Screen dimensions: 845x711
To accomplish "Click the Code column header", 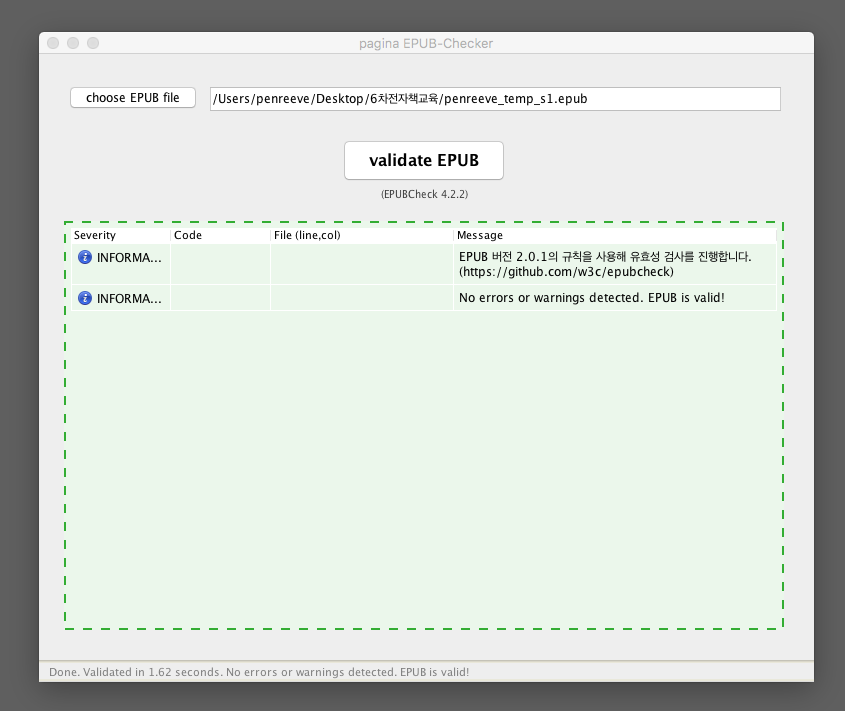I will click(x=220, y=235).
